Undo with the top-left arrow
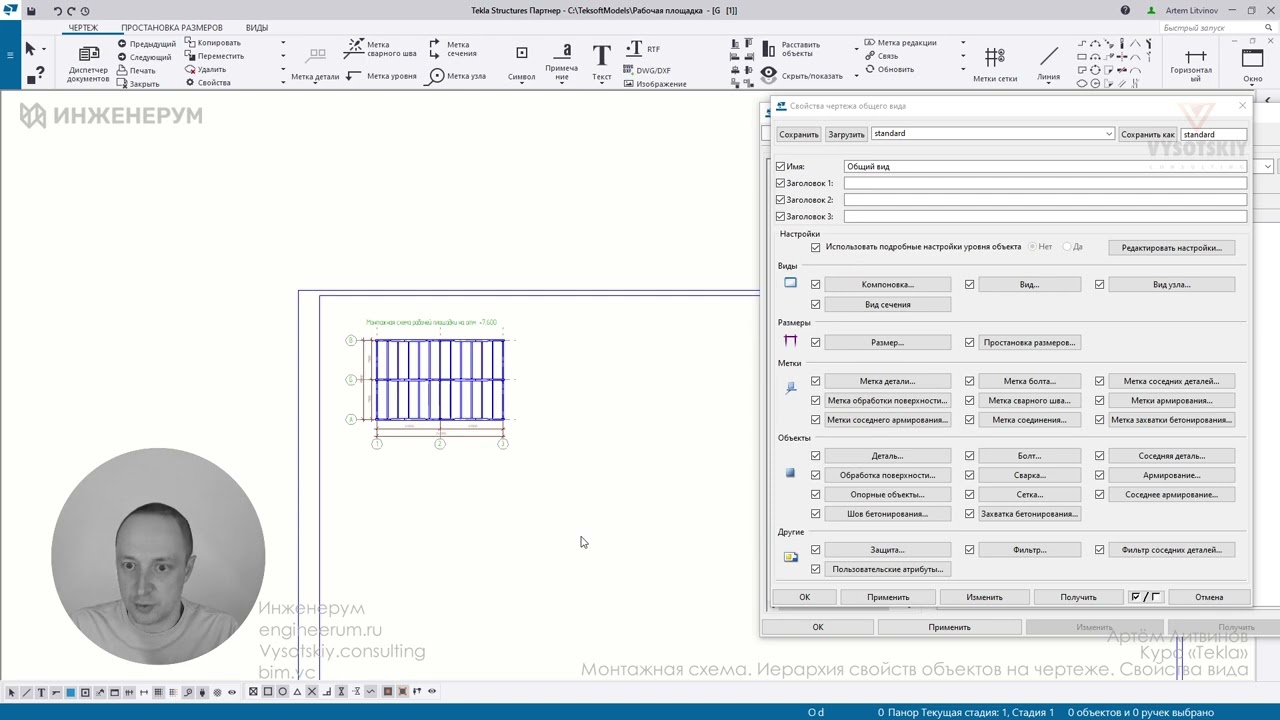Viewport: 1280px width, 720px height. (x=57, y=11)
